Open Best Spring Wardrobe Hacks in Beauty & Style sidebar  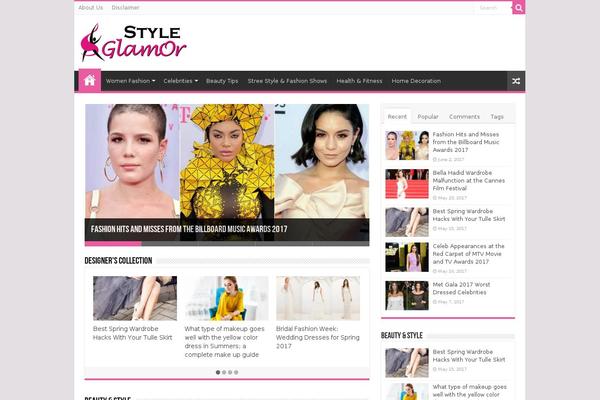(469, 356)
